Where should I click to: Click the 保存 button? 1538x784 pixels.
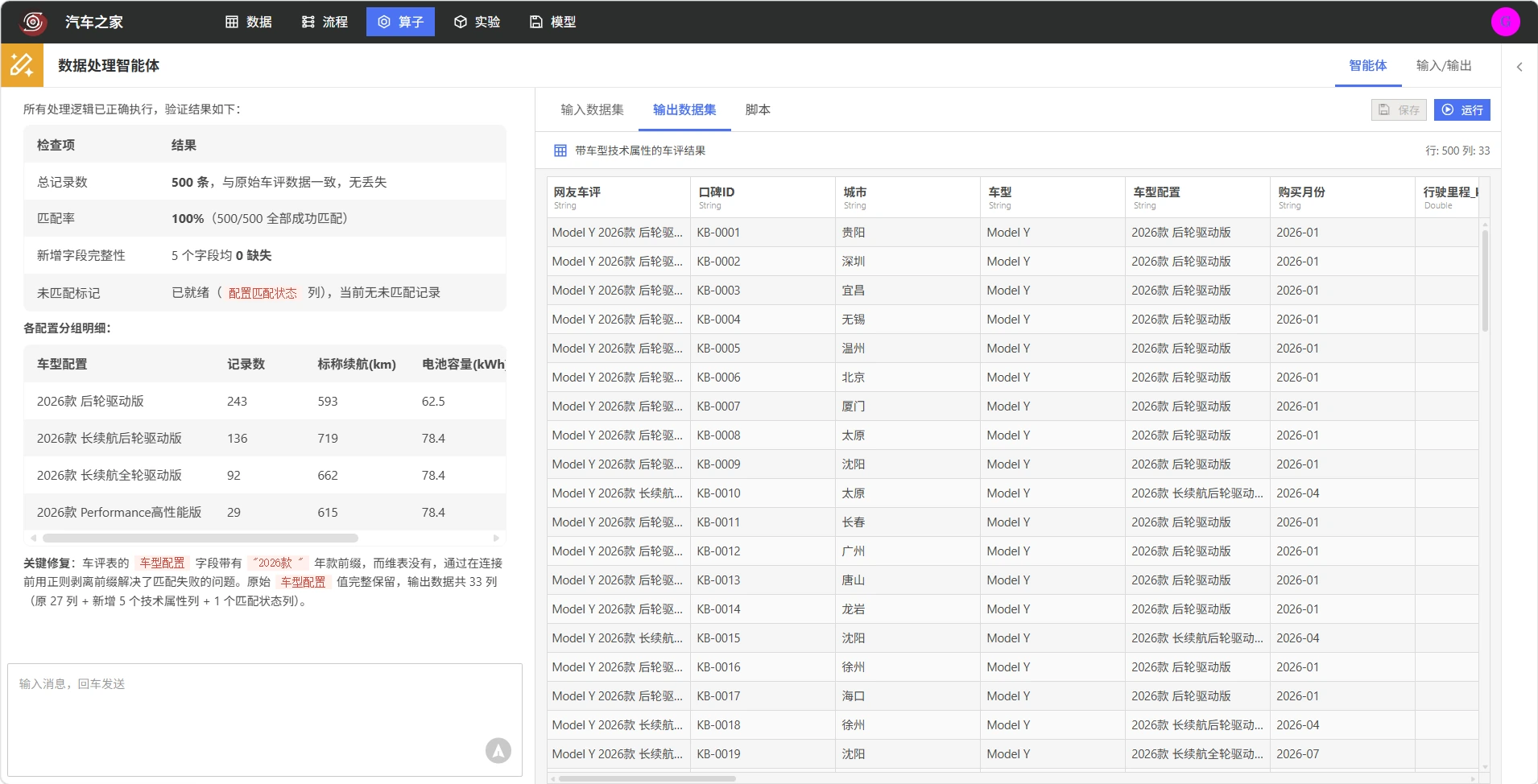pos(1399,109)
